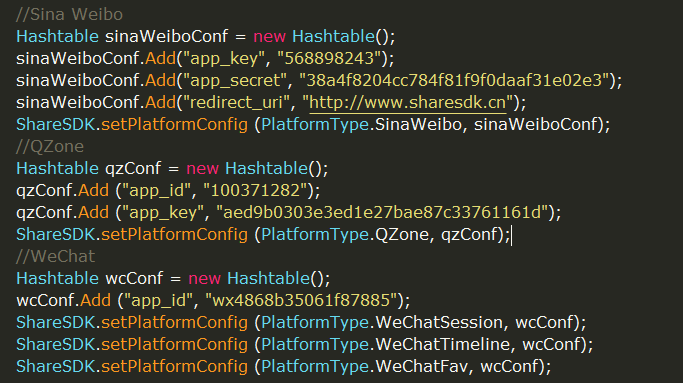
Task: Place cursor in the 568898243 app_key string
Action: pos(329,58)
